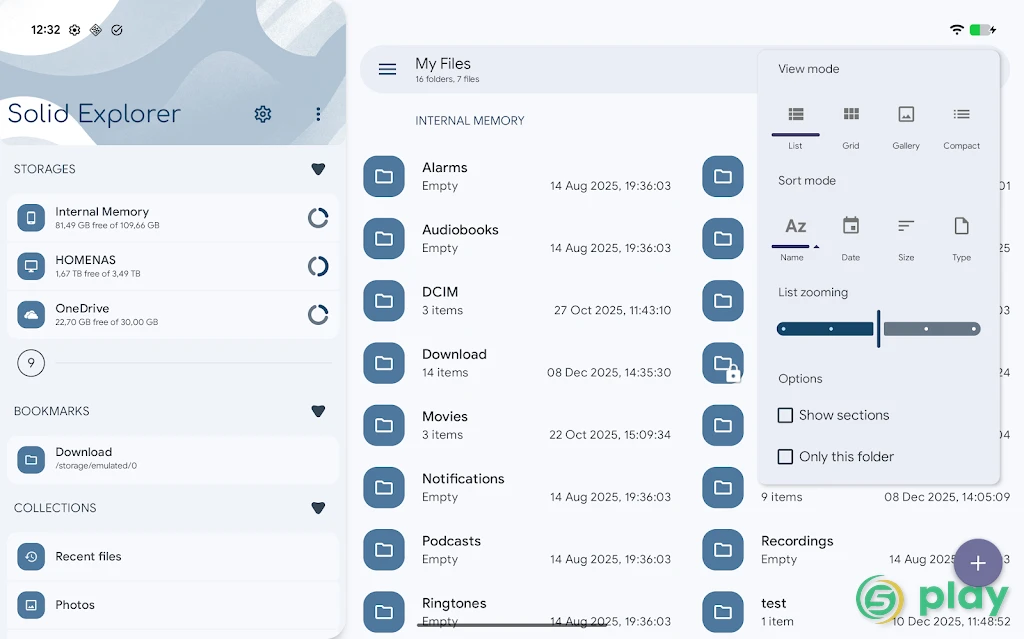1024x639 pixels.
Task: Click the Photos collection icon
Action: coord(31,605)
